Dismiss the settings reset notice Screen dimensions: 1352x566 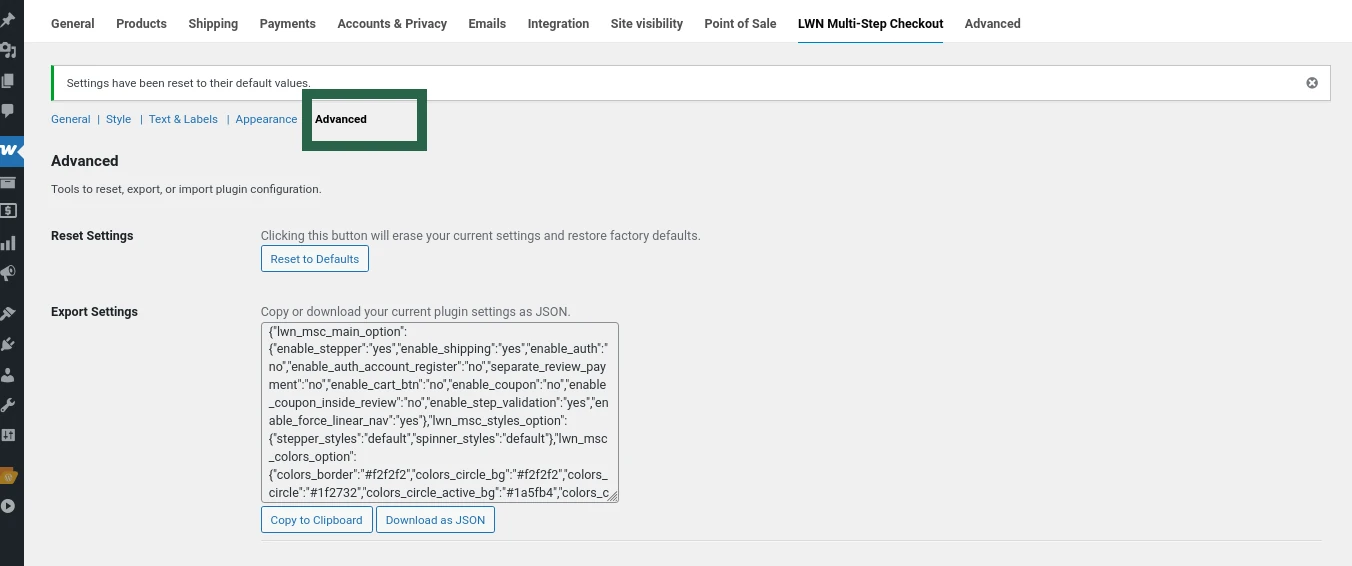1312,83
